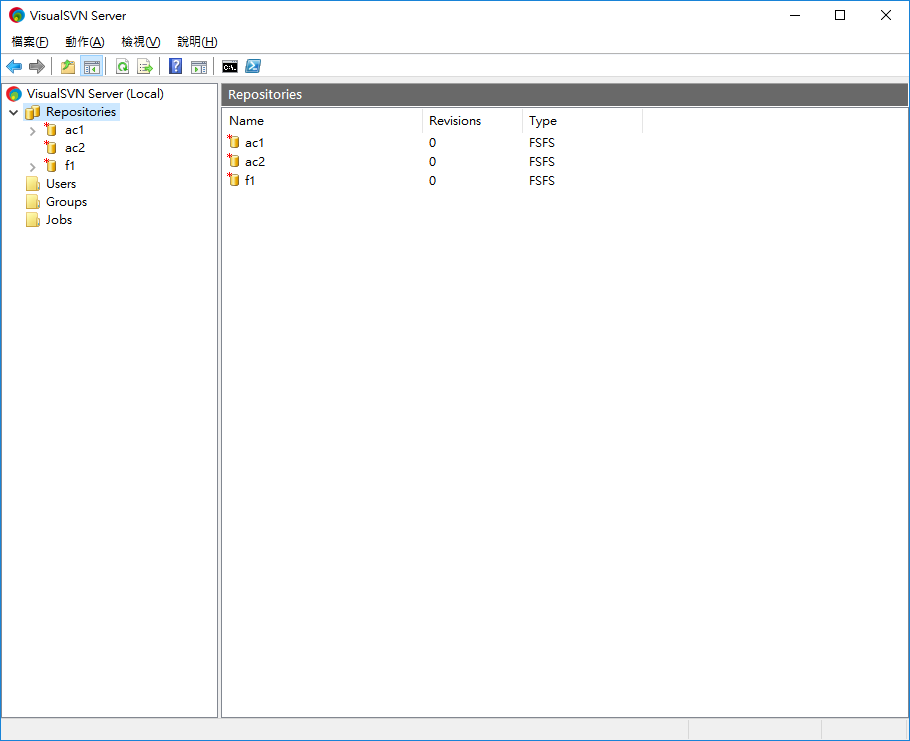Open Help with the blue question mark icon
Screen dimensions: 910x741
[x=175, y=66]
